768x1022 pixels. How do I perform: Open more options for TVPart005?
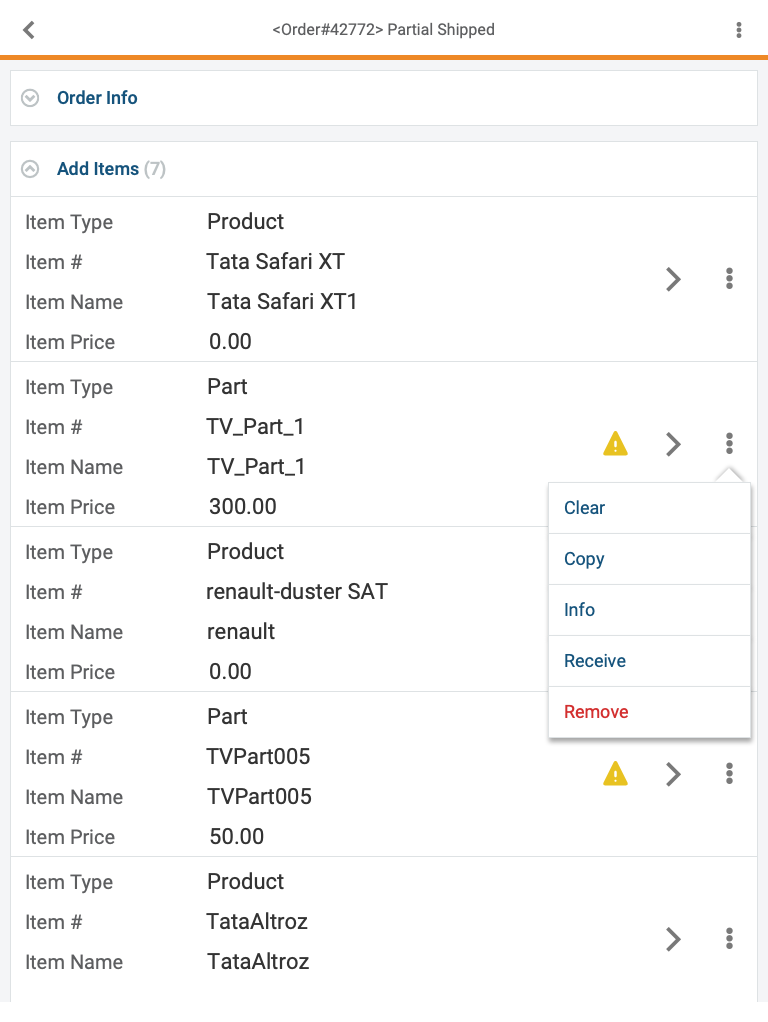click(x=730, y=774)
